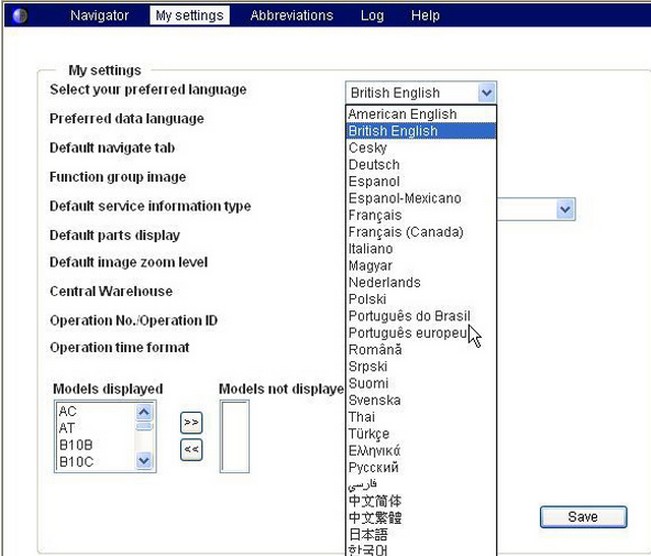Select model B10C in Models displayed
Image resolution: width=651 pixels, height=556 pixels.
click(96, 462)
